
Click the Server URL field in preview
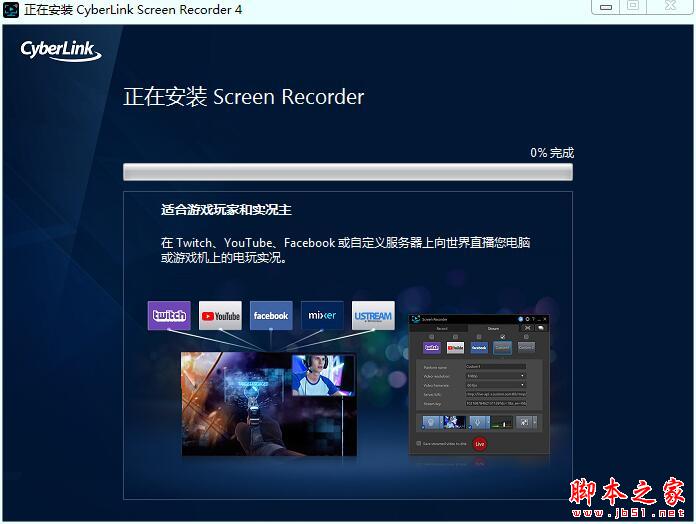click(x=496, y=394)
